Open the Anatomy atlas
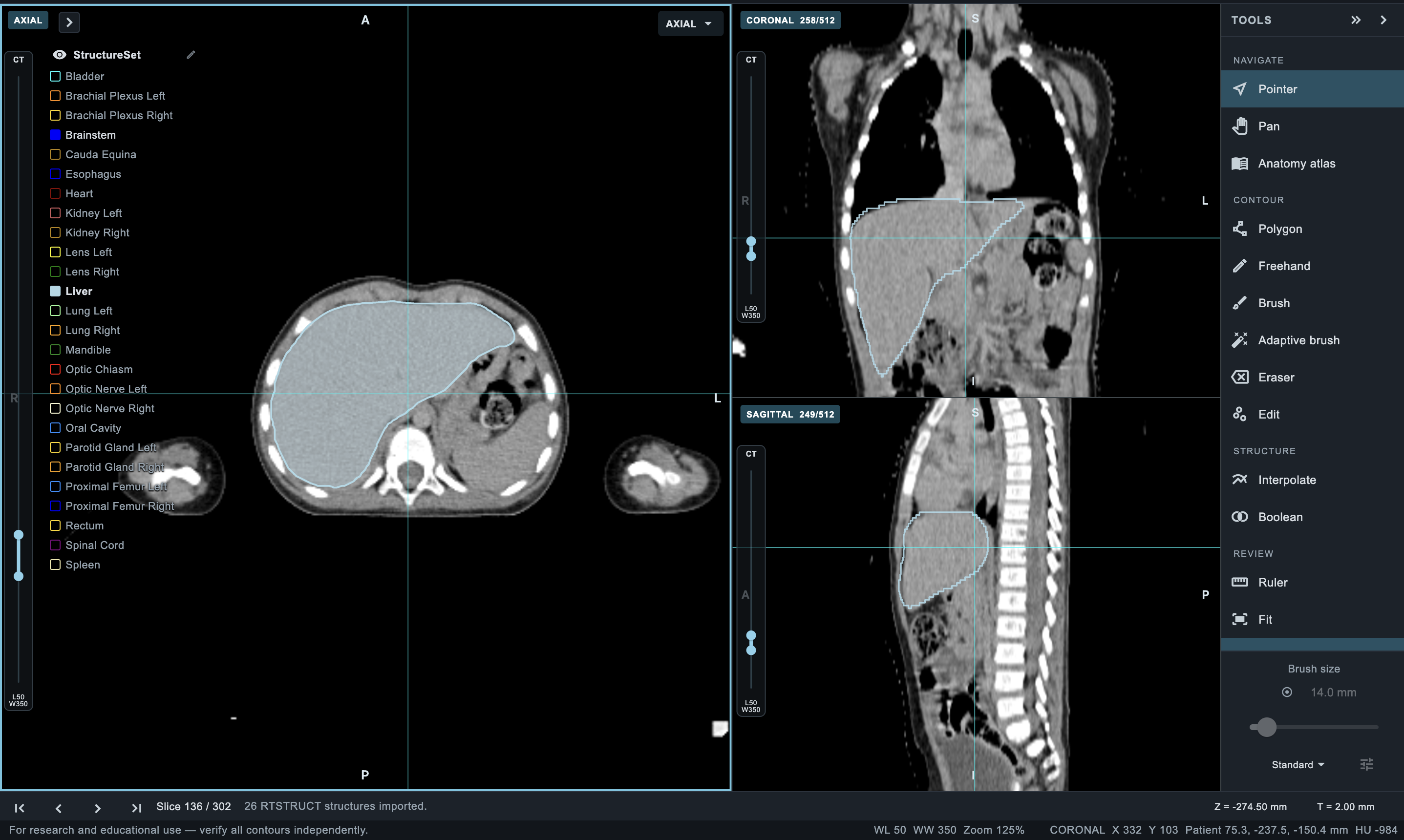Image resolution: width=1404 pixels, height=840 pixels. pos(1312,164)
